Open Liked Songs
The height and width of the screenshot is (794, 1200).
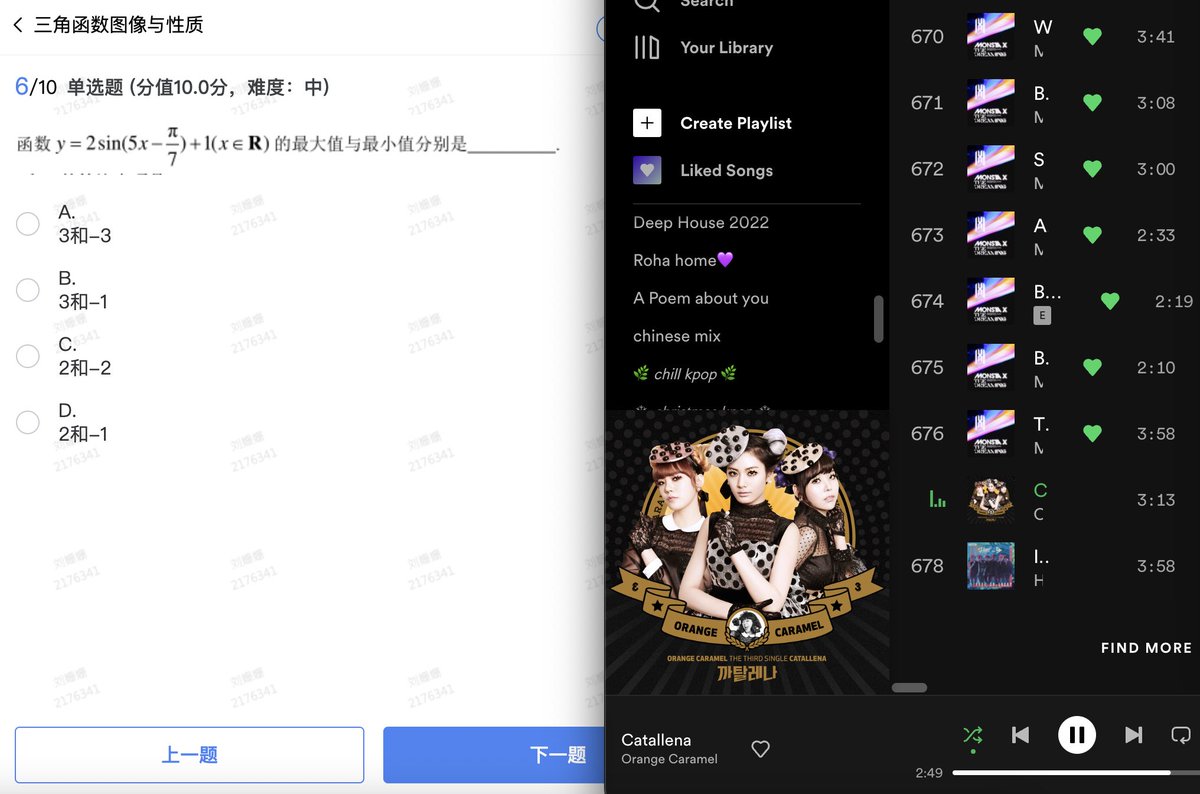coord(726,170)
